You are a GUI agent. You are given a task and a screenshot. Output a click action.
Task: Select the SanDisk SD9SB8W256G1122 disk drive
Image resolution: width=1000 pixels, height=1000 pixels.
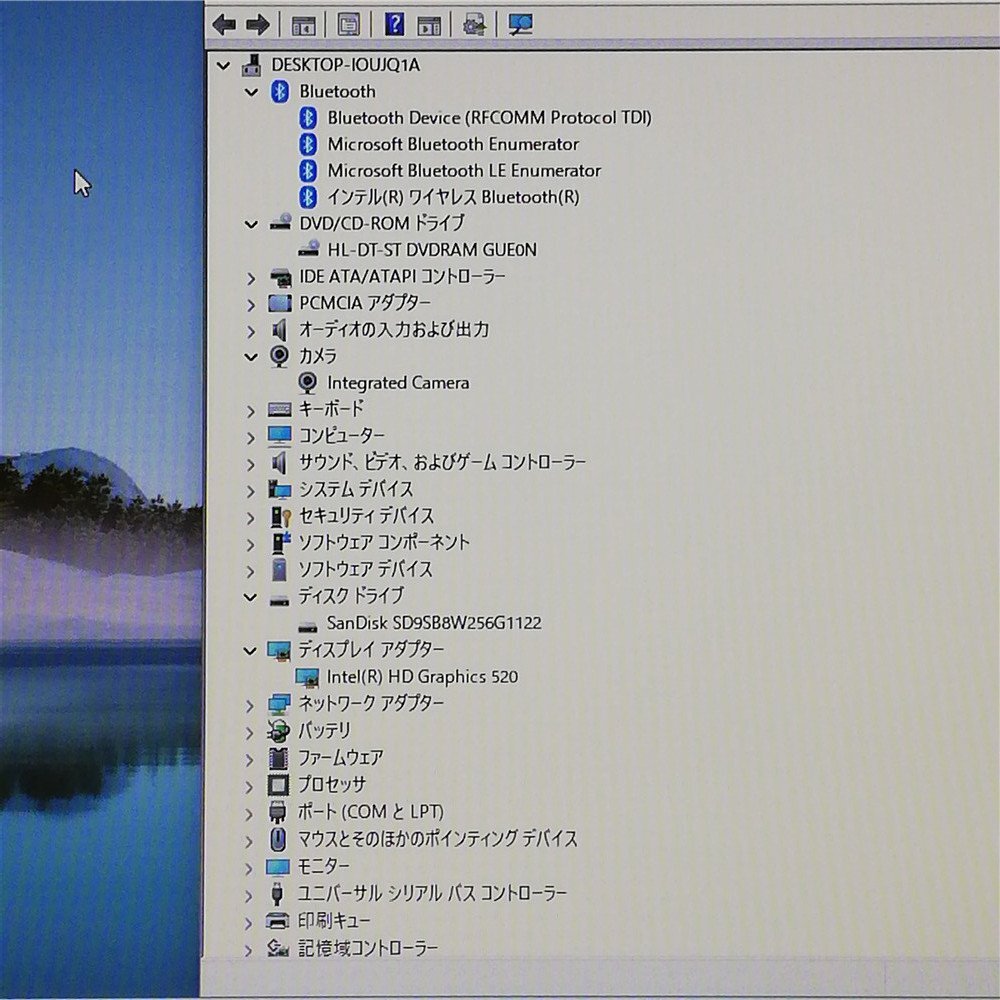click(433, 622)
